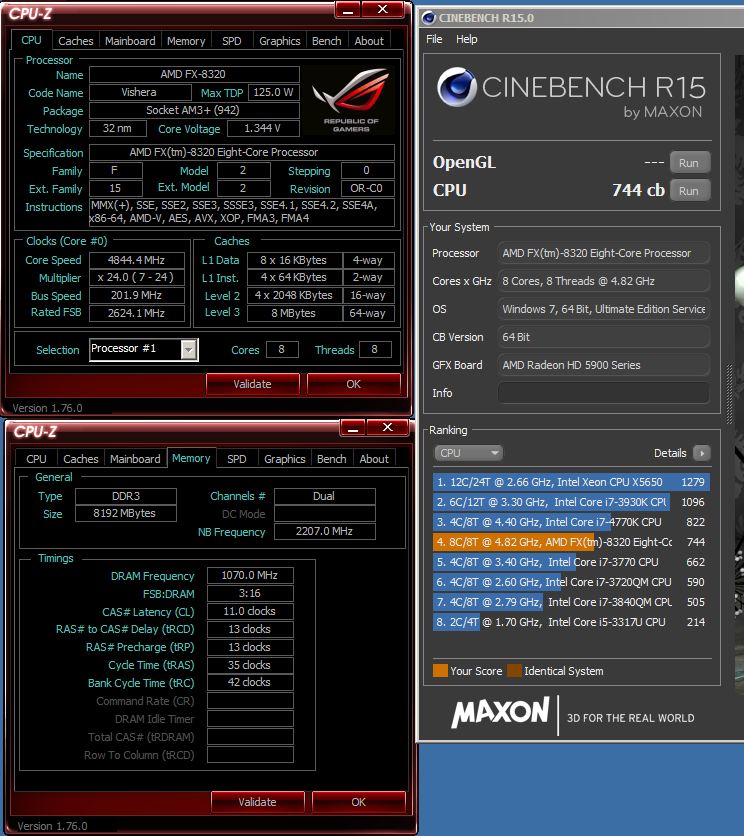Click the Size value 8192 MBytes
Image resolution: width=744 pixels, height=836 pixels.
[x=125, y=513]
